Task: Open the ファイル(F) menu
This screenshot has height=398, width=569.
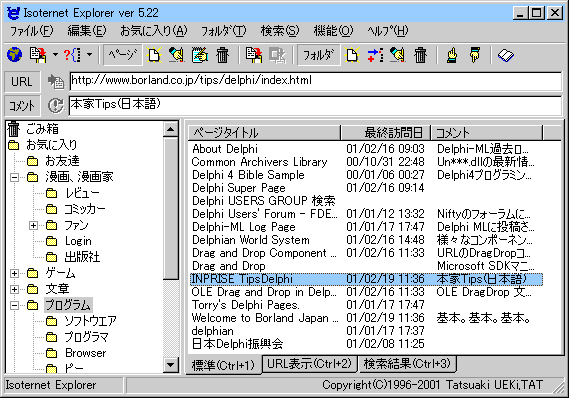Action: (32, 31)
